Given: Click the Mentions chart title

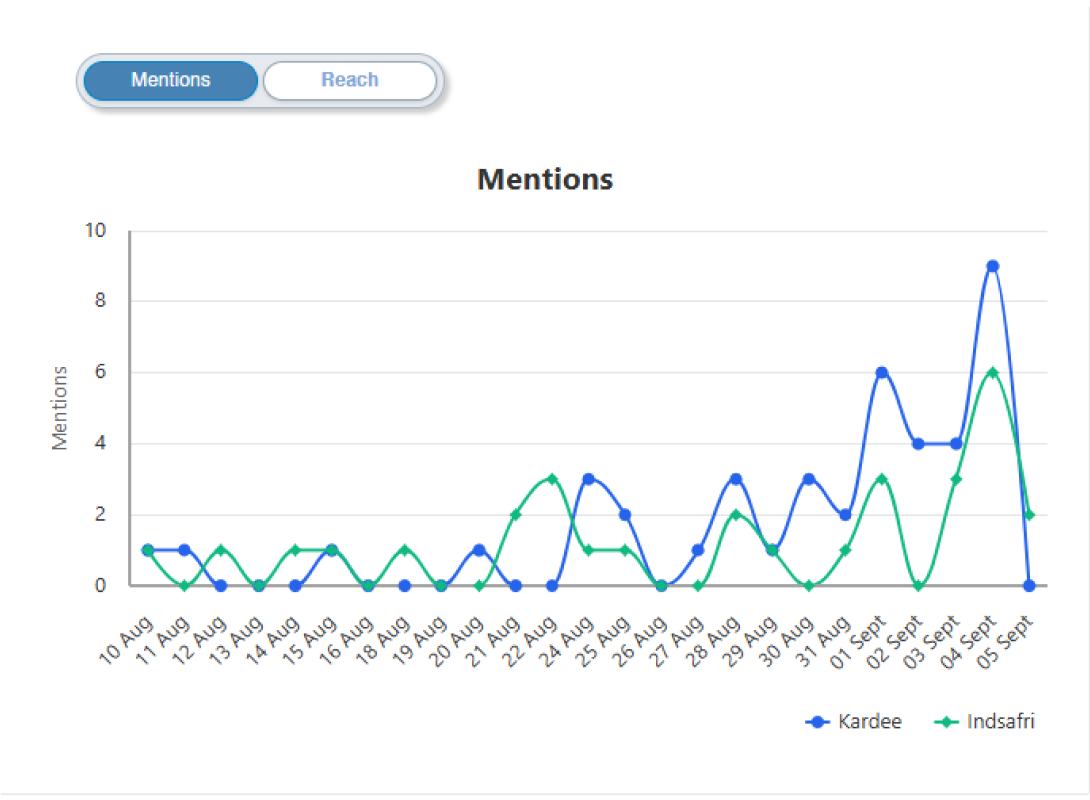Looking at the screenshot, I should pyautogui.click(x=545, y=179).
